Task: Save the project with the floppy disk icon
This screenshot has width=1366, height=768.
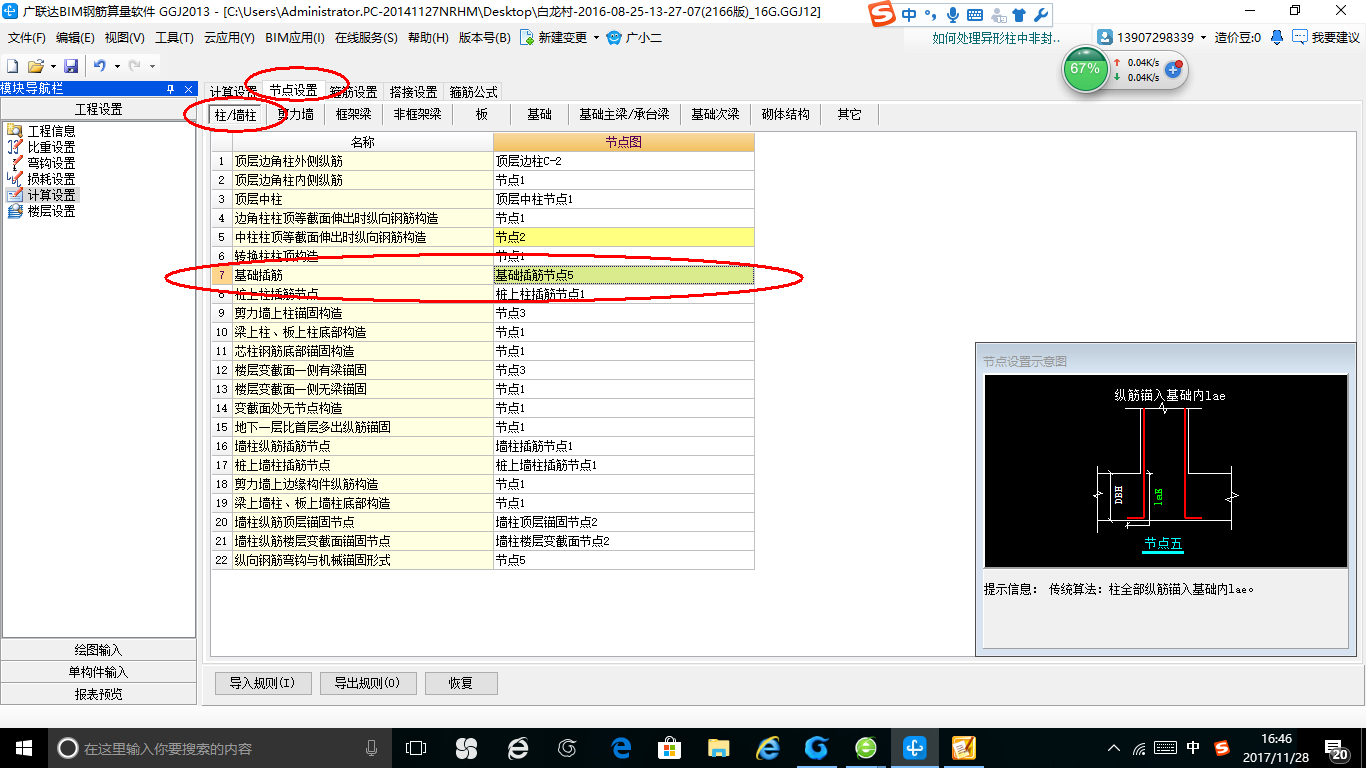Action: [71, 65]
